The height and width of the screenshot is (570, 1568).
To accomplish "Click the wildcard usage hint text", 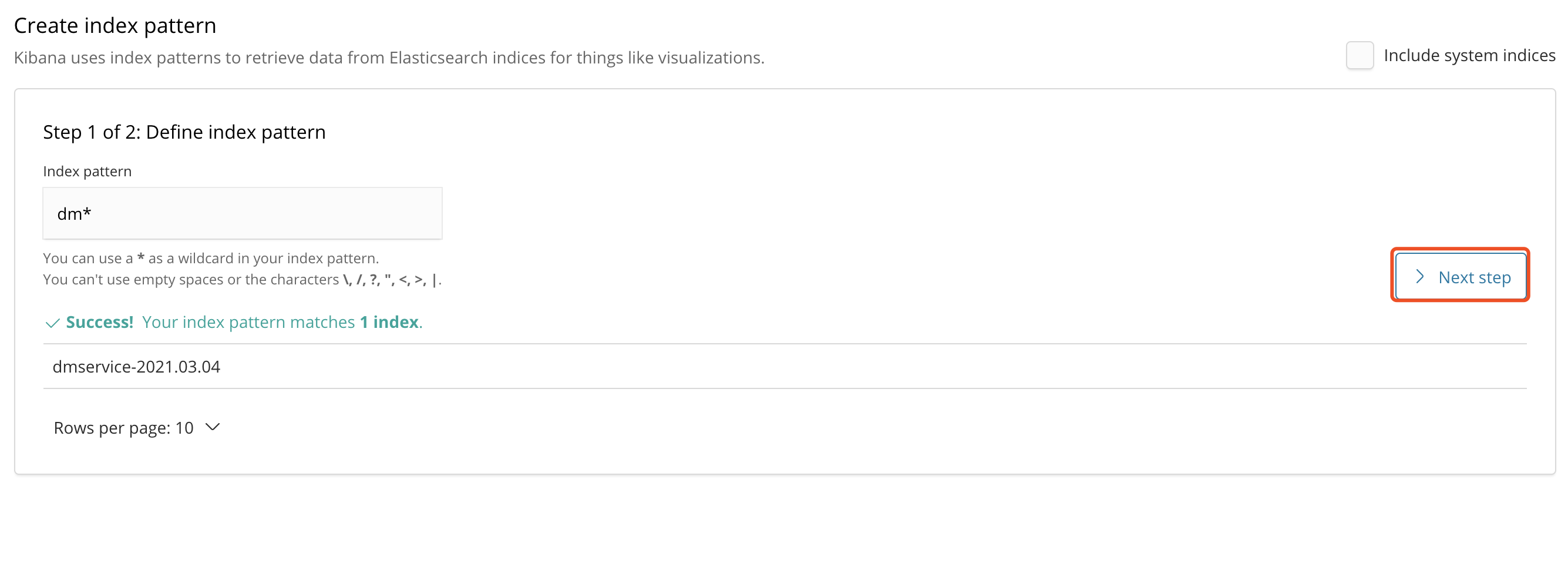I will pos(211,258).
